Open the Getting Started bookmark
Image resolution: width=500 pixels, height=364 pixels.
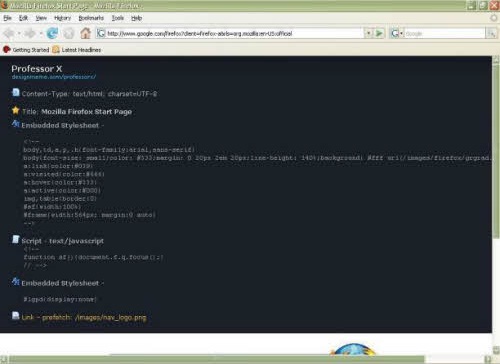pyautogui.click(x=26, y=50)
